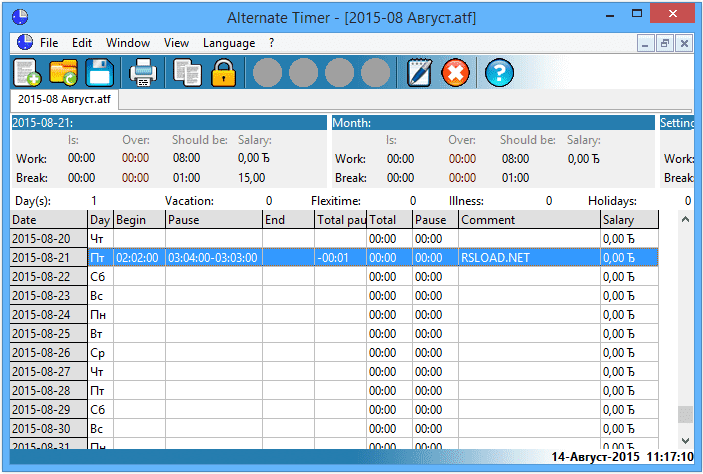Click the Comment column header
The height and width of the screenshot is (474, 703).
528,219
